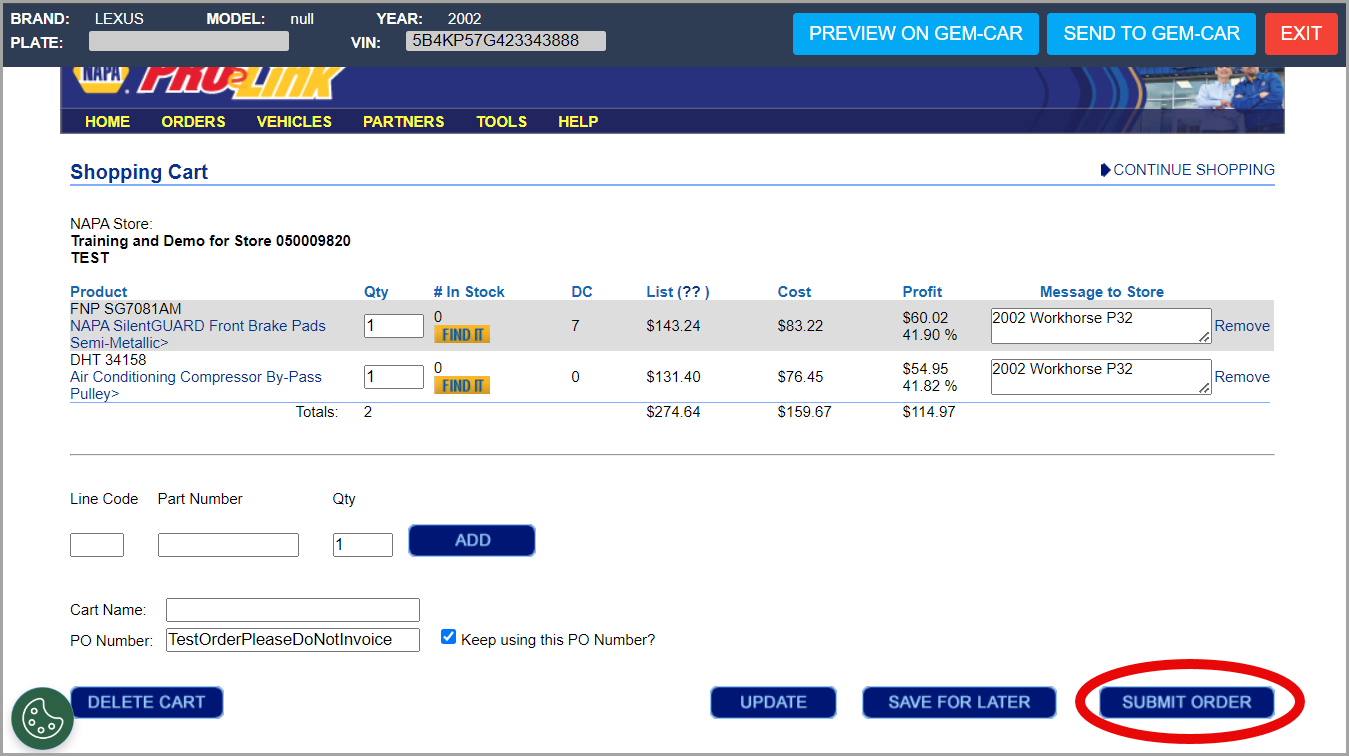Click FIND IT for the compressor pulley
The height and width of the screenshot is (756, 1349).
(x=462, y=386)
